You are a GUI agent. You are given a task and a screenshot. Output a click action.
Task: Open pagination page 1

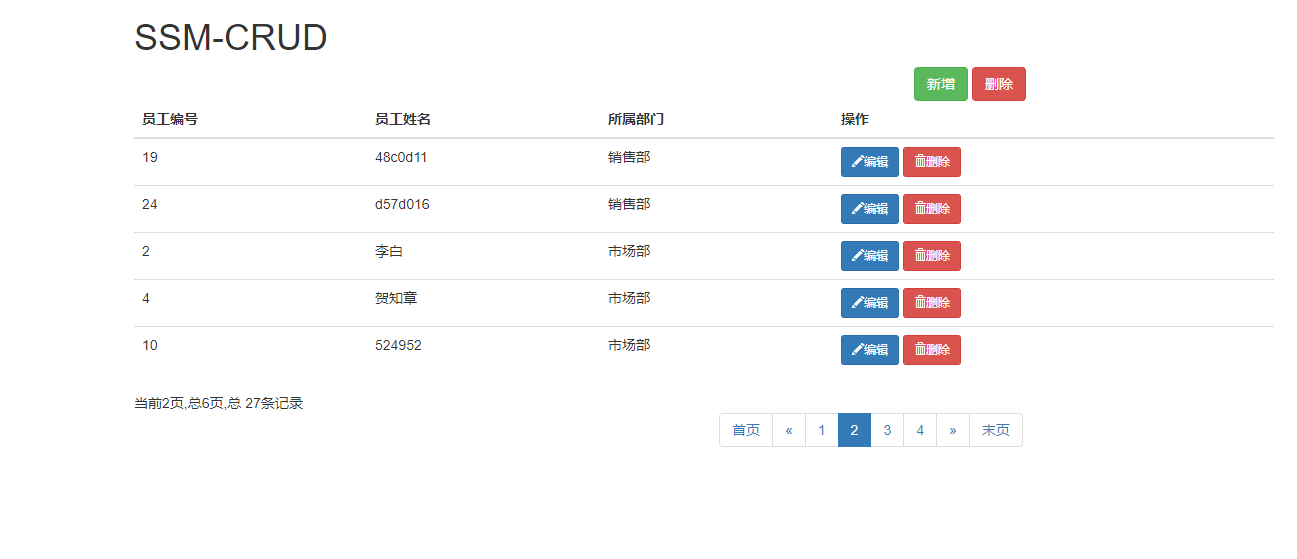822,430
